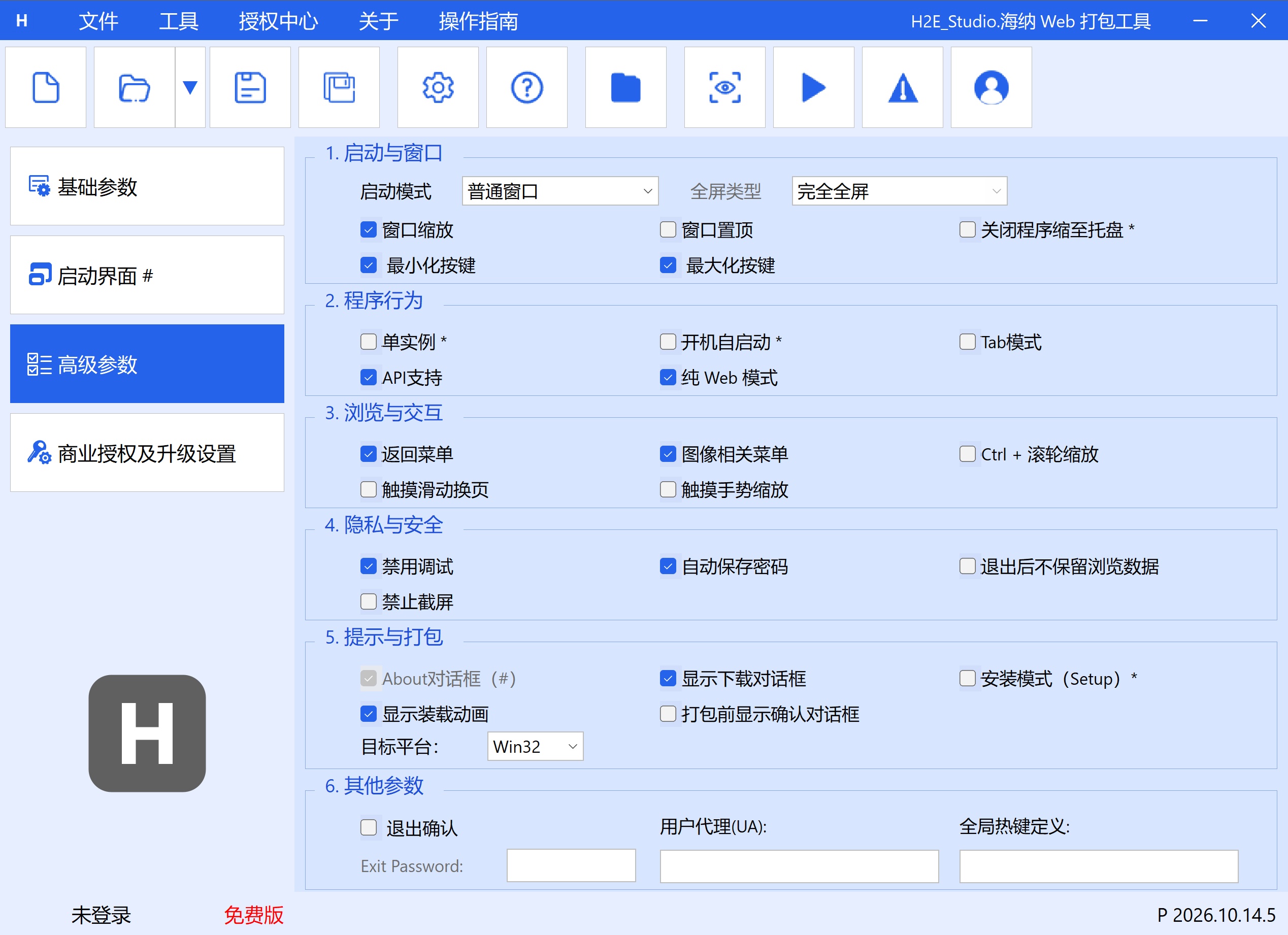This screenshot has width=1288, height=935.
Task: Click the H app logo in title bar
Action: coord(22,21)
